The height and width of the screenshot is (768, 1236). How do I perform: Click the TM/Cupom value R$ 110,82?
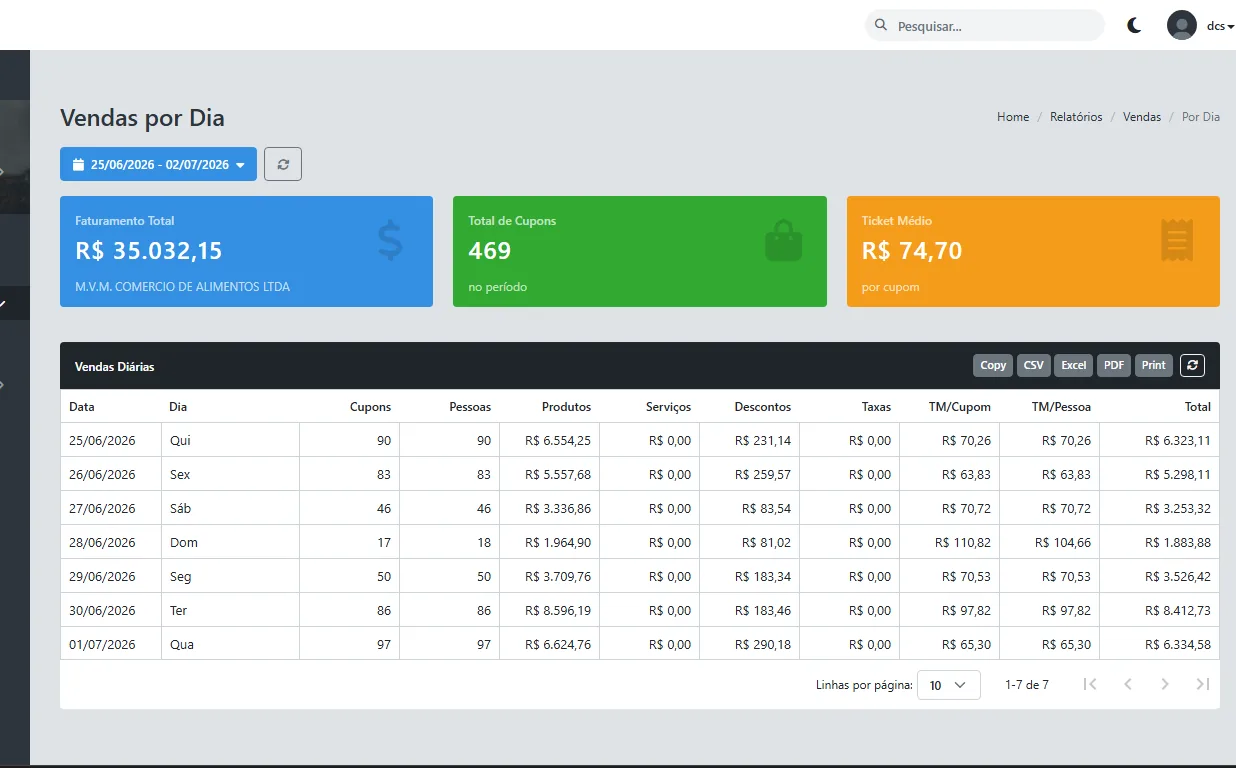click(963, 542)
